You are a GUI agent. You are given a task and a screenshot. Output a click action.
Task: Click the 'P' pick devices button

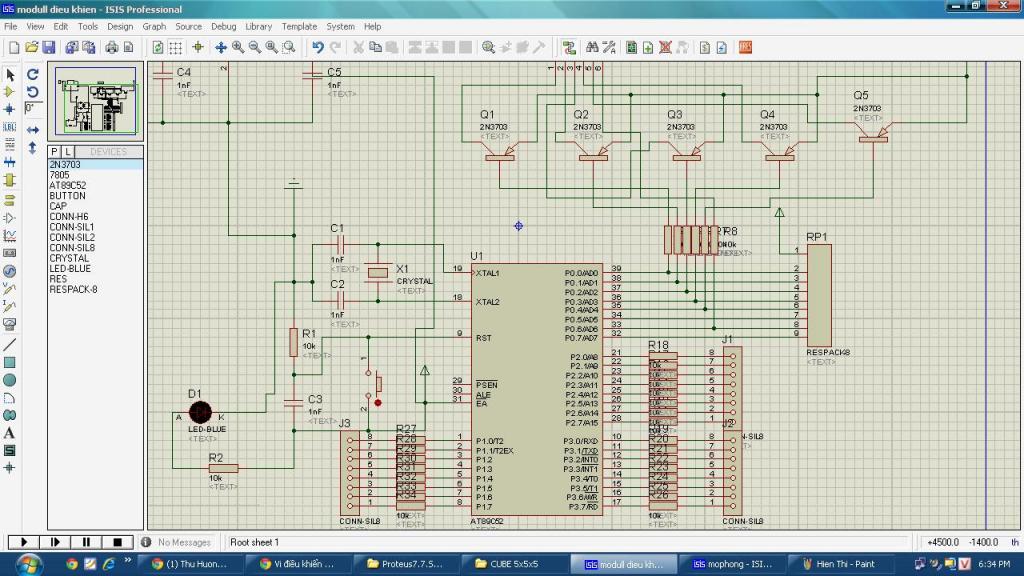54,152
